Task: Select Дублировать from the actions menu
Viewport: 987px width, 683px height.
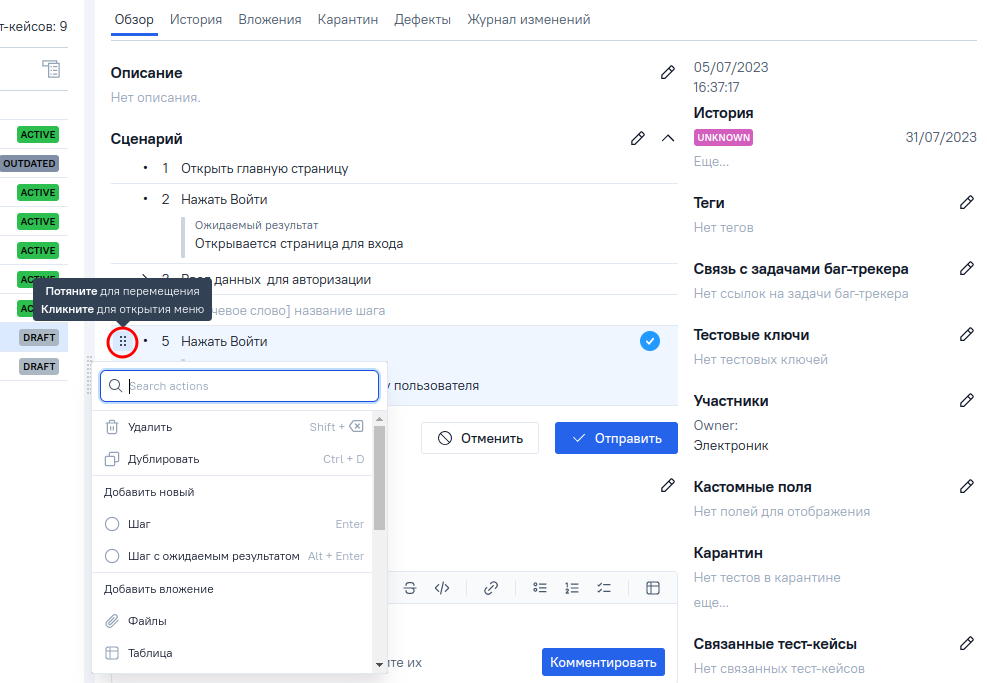Action: (x=163, y=459)
